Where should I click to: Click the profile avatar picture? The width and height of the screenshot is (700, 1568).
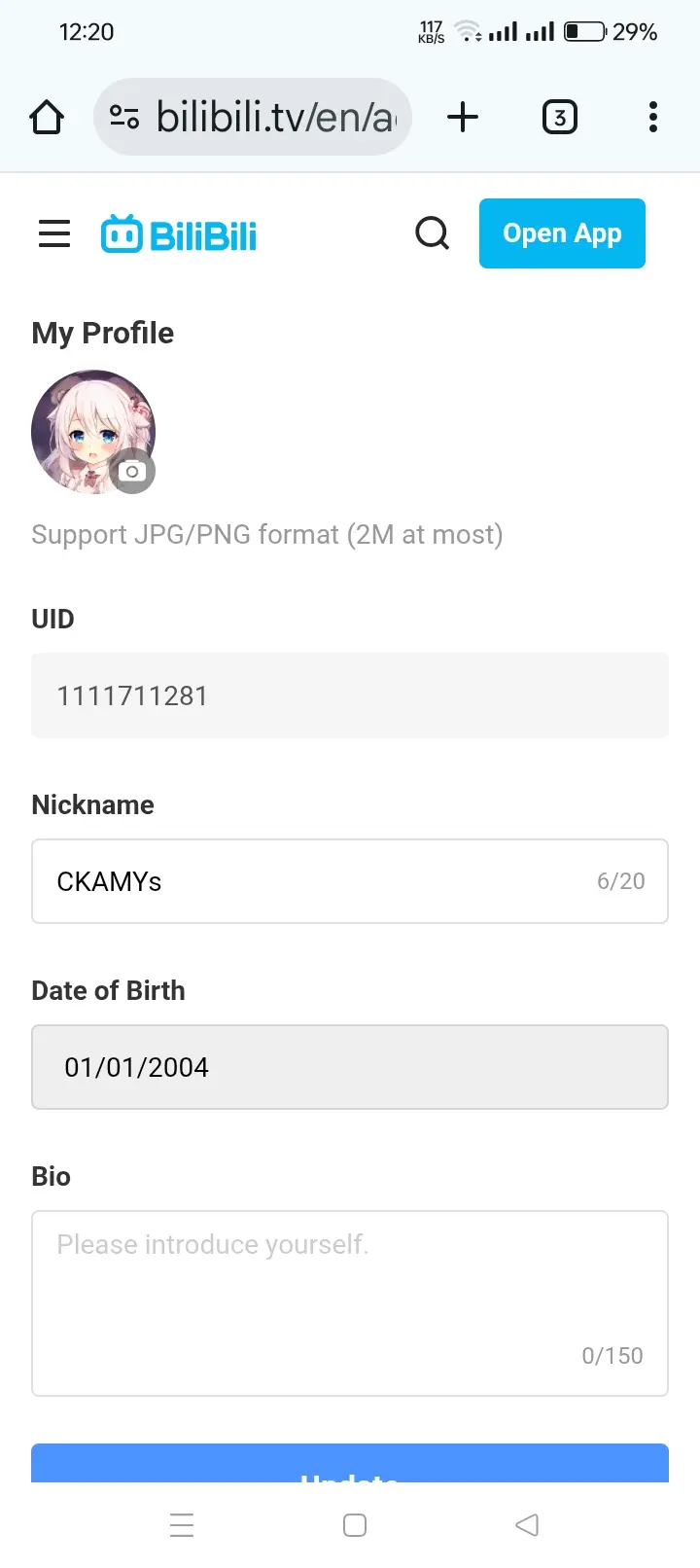tap(93, 432)
